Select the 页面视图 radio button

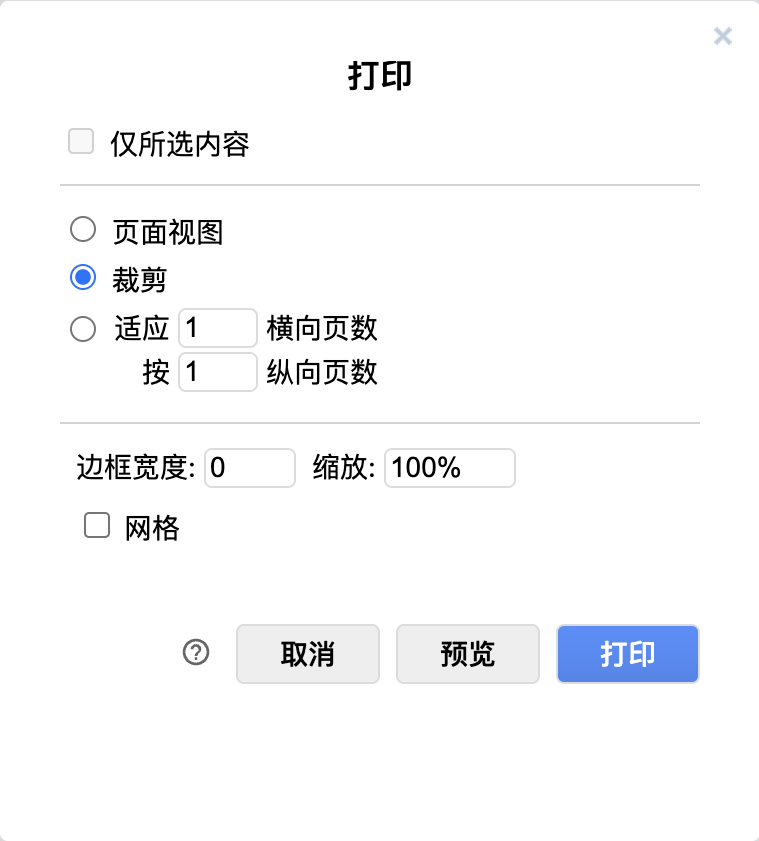click(x=83, y=231)
